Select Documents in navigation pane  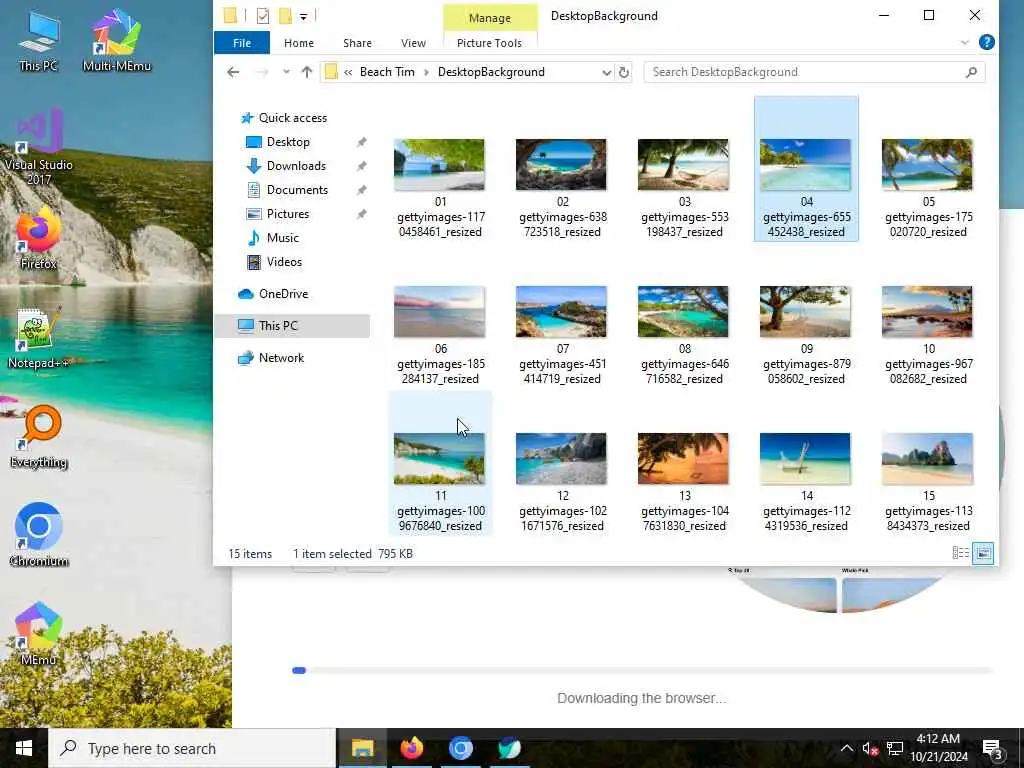tap(297, 190)
